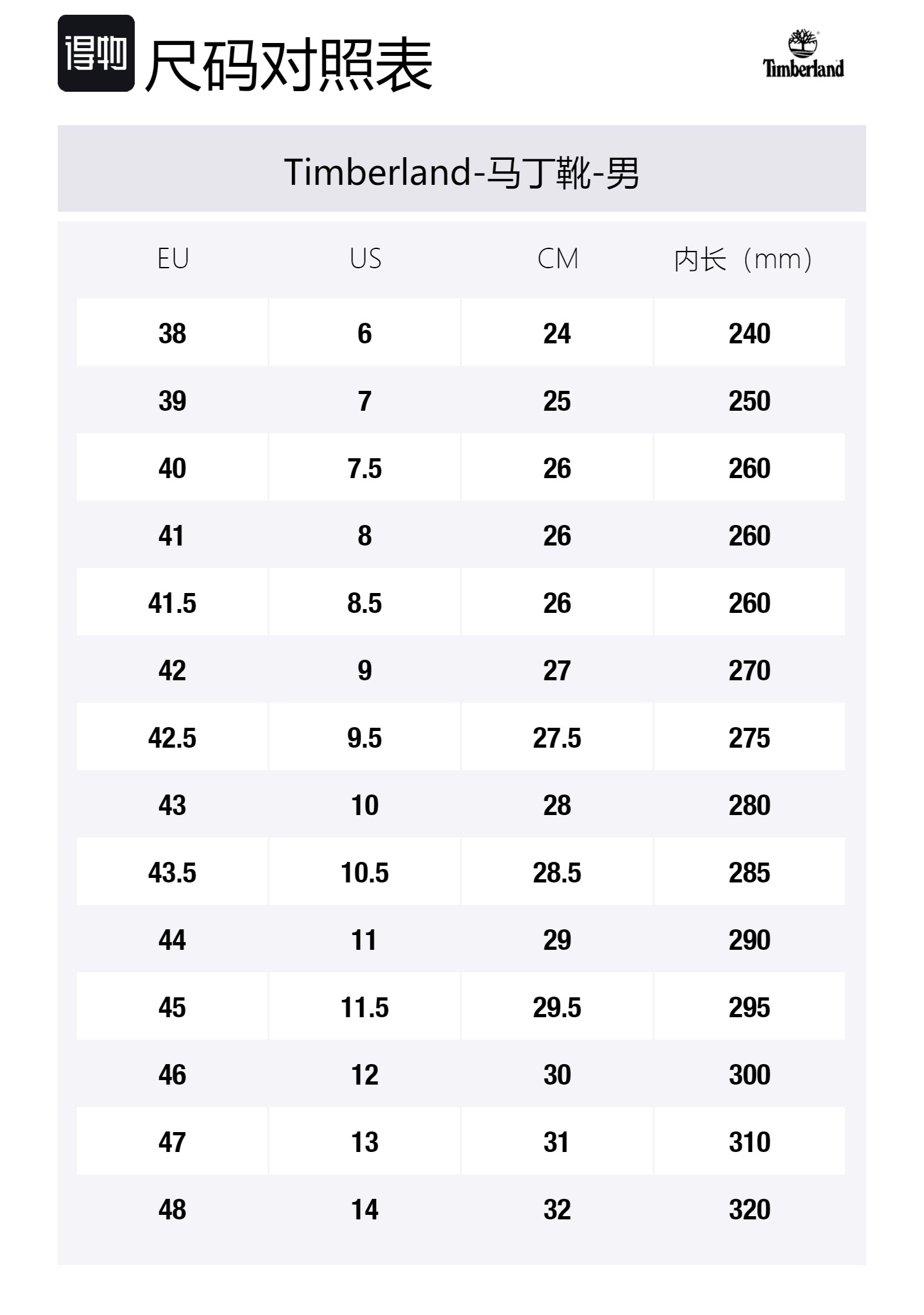Click the EU column header

coord(173,259)
